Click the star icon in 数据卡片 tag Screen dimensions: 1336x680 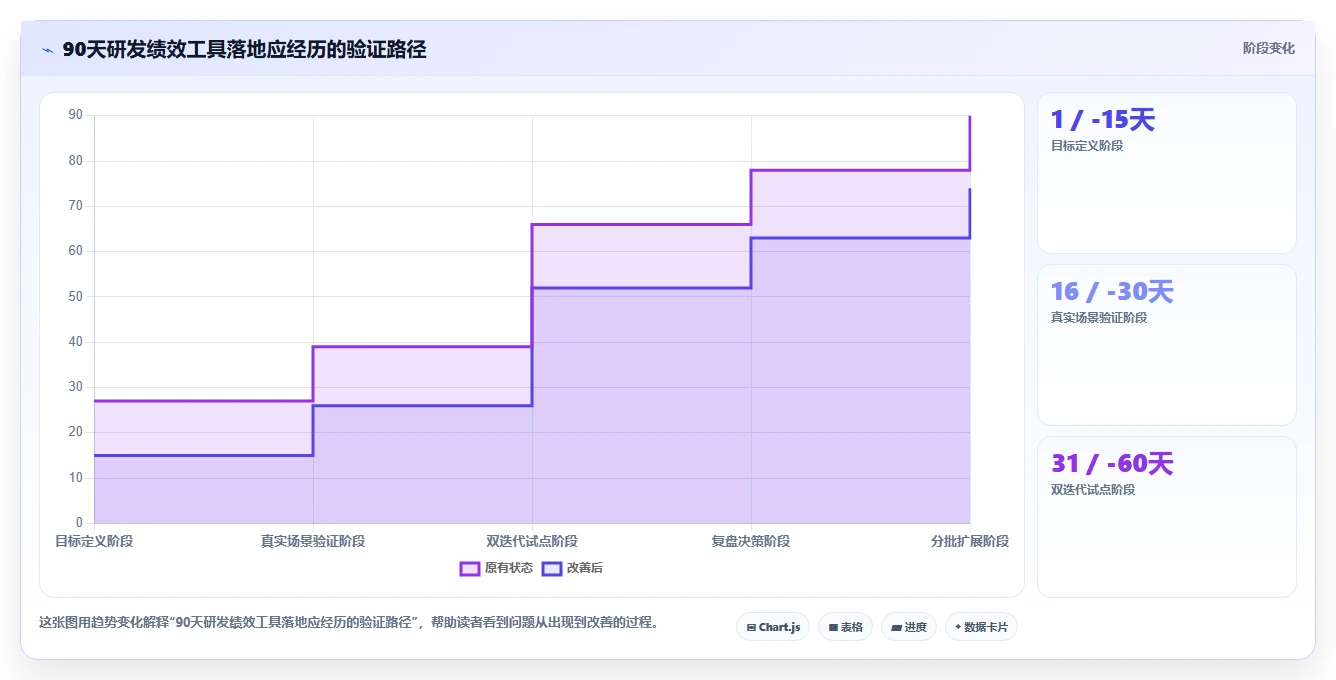[958, 627]
